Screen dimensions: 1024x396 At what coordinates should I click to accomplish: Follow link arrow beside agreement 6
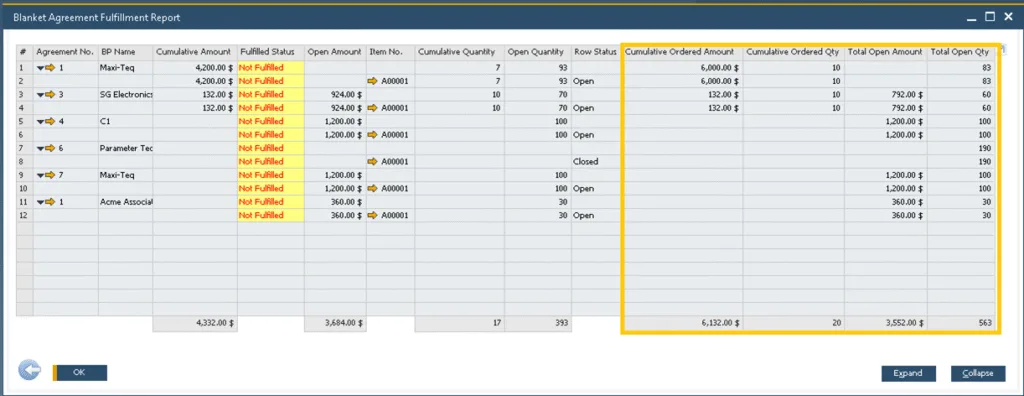pos(50,148)
